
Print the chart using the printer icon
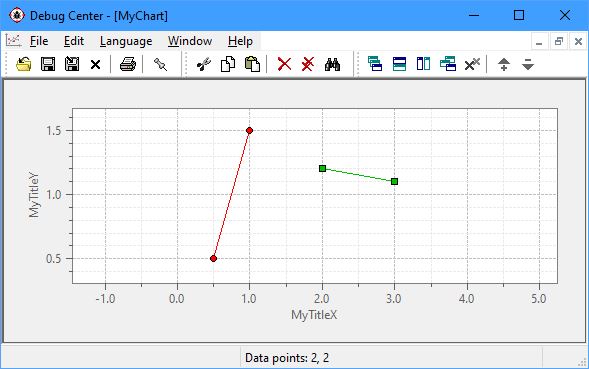point(128,64)
